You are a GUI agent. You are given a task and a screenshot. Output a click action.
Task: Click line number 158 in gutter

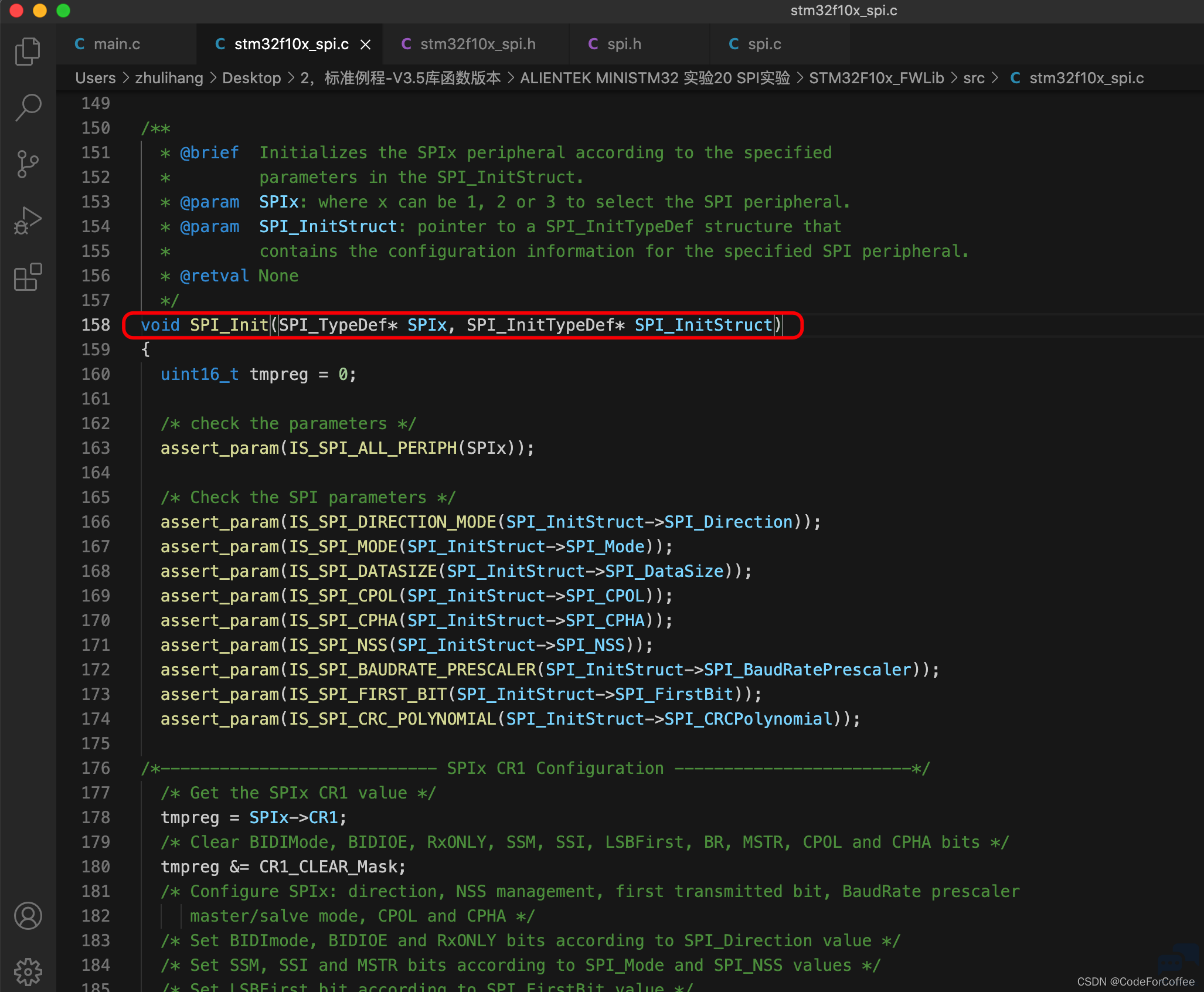click(x=96, y=325)
